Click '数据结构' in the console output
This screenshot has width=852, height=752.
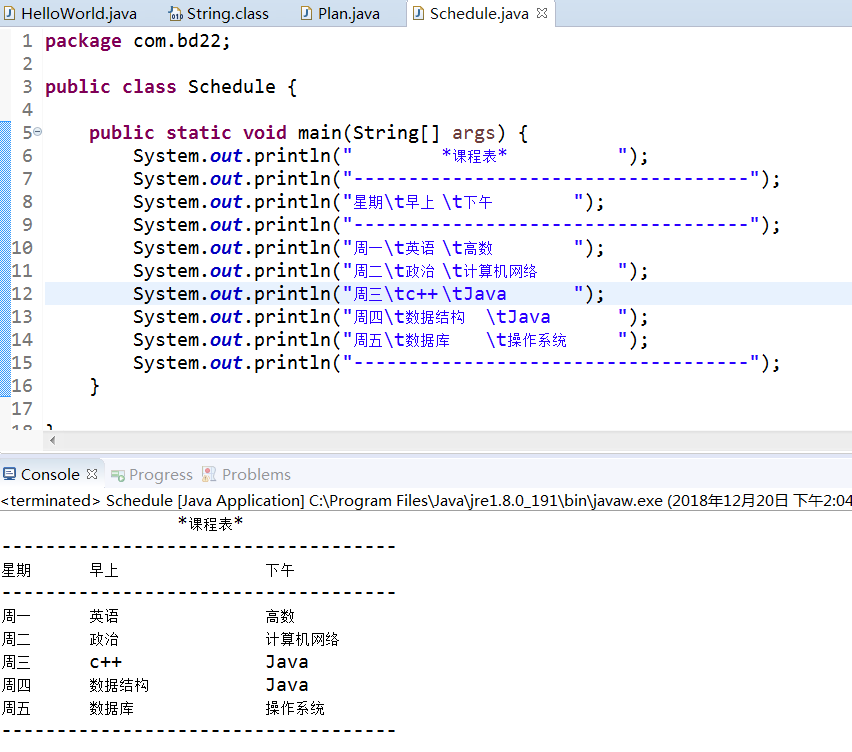pyautogui.click(x=119, y=685)
